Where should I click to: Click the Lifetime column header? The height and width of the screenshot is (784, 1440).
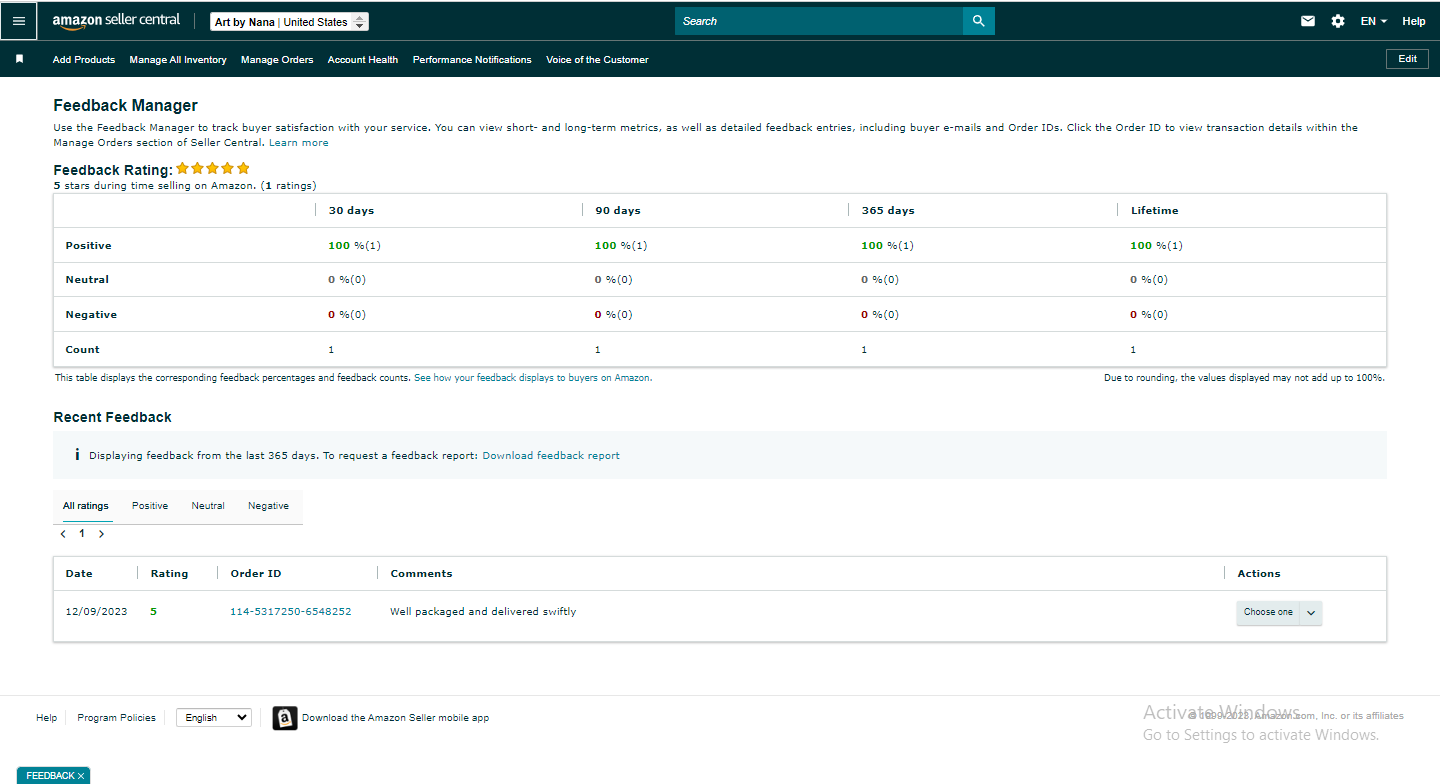pos(1155,211)
